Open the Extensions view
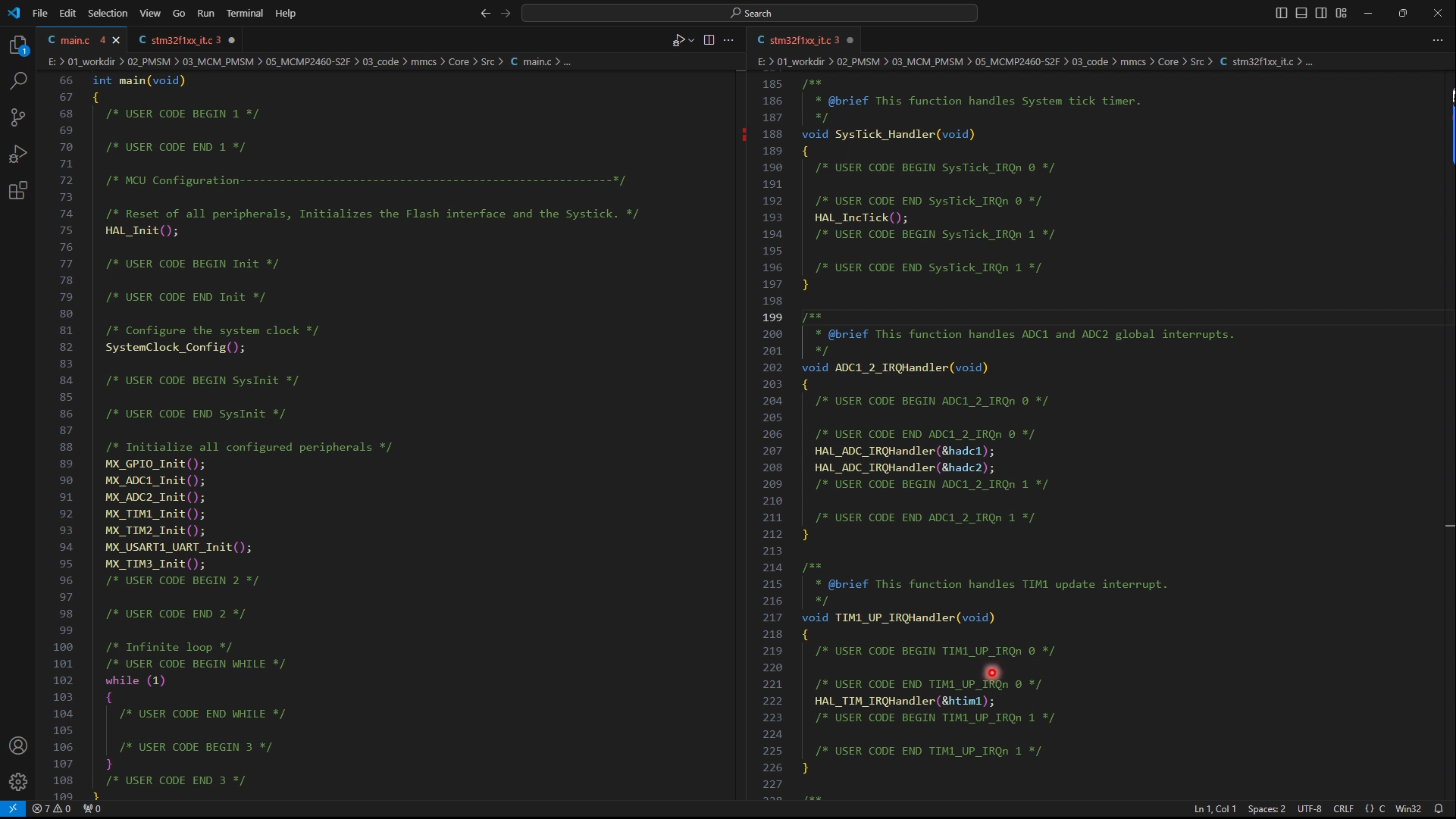Image resolution: width=1456 pixels, height=819 pixels. 18,190
